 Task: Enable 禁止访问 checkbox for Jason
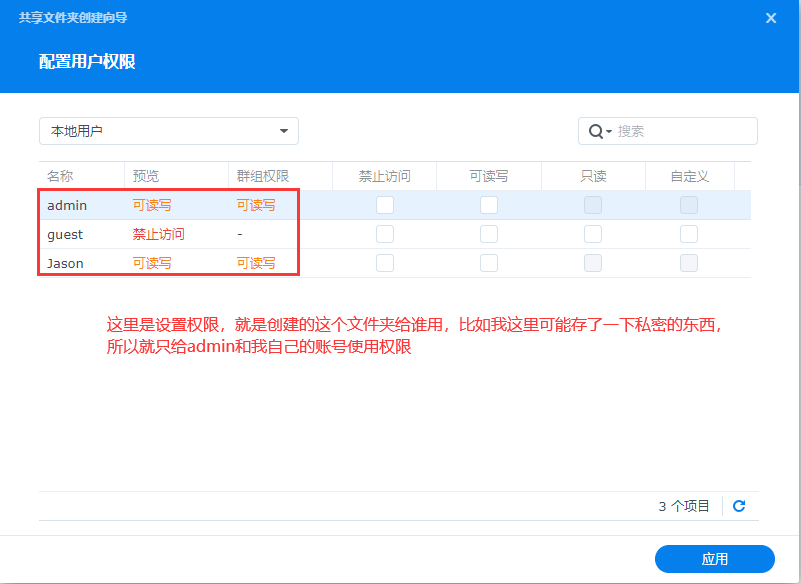pyautogui.click(x=385, y=263)
